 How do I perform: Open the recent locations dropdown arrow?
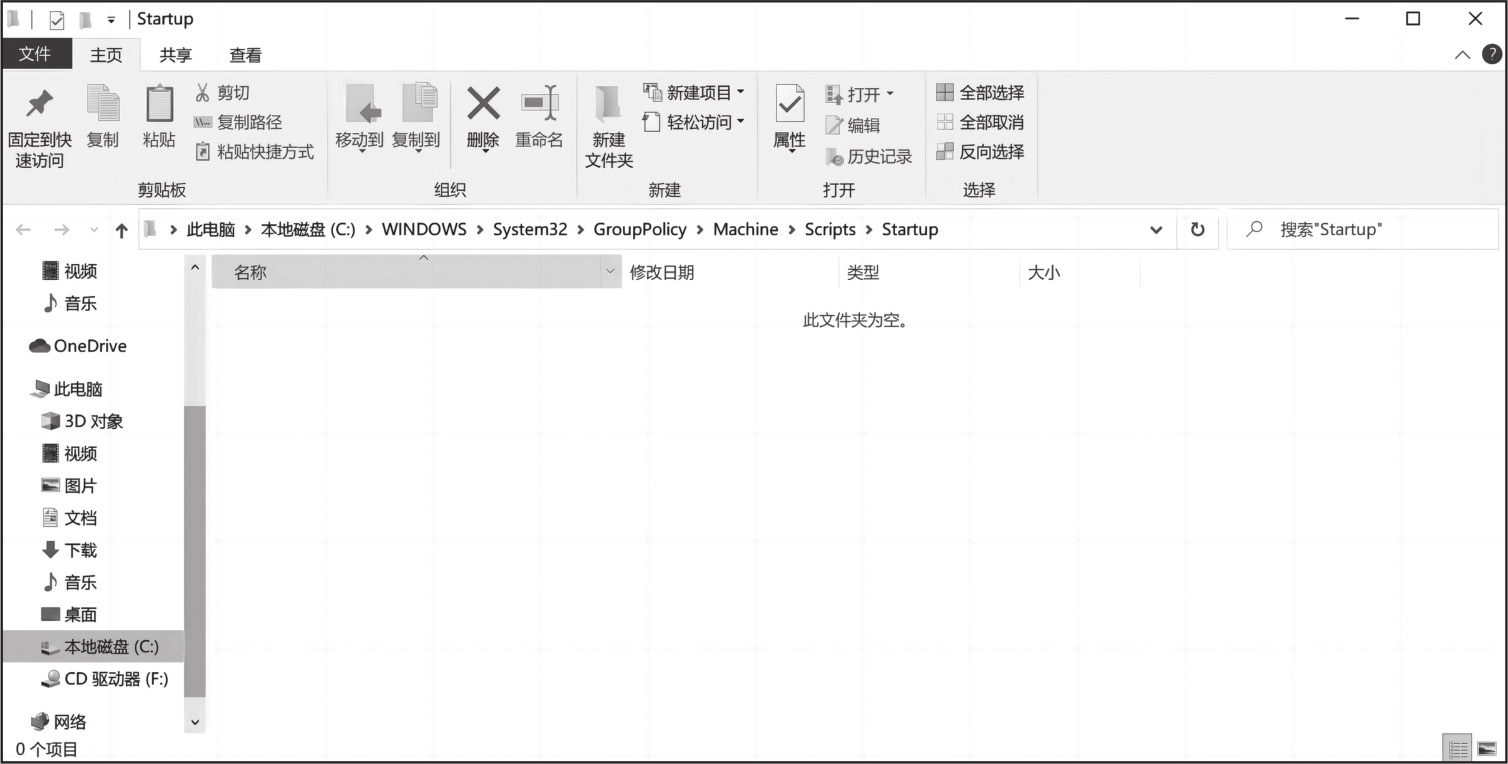94,230
